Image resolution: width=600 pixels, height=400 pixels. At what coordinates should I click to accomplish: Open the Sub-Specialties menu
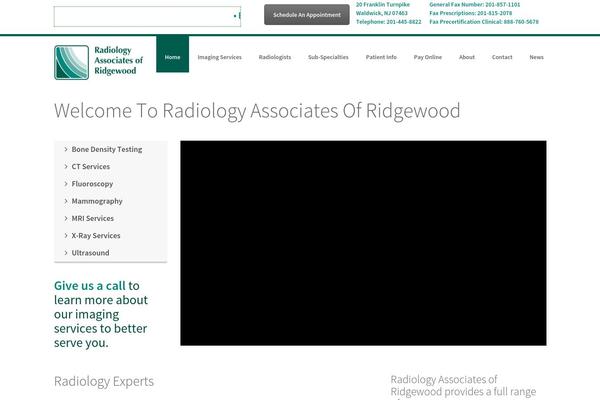[328, 57]
